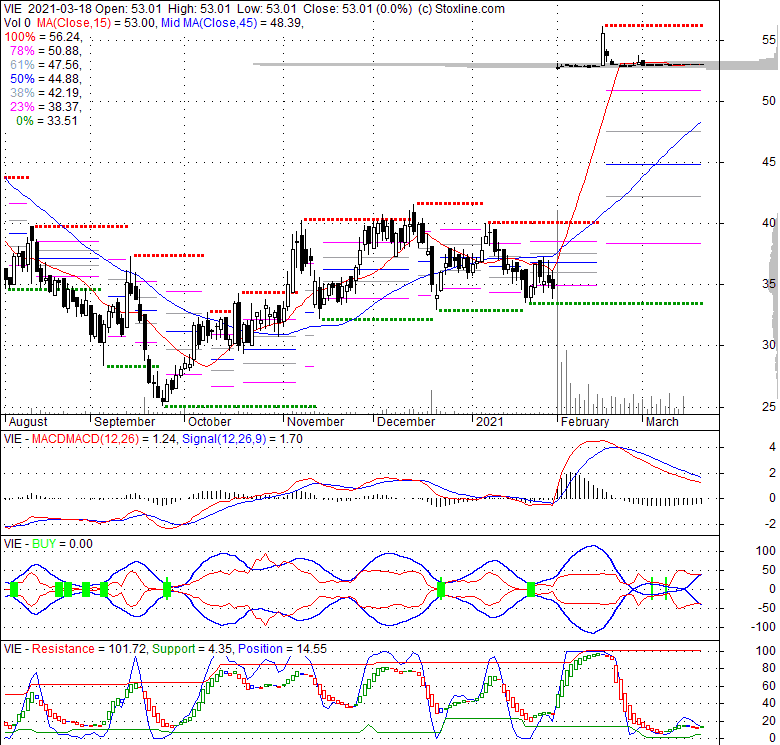Viewport: 780px width, 745px height.
Task: Click the 'BUY = 0.00' indicator label
Action: pyautogui.click(x=62, y=544)
